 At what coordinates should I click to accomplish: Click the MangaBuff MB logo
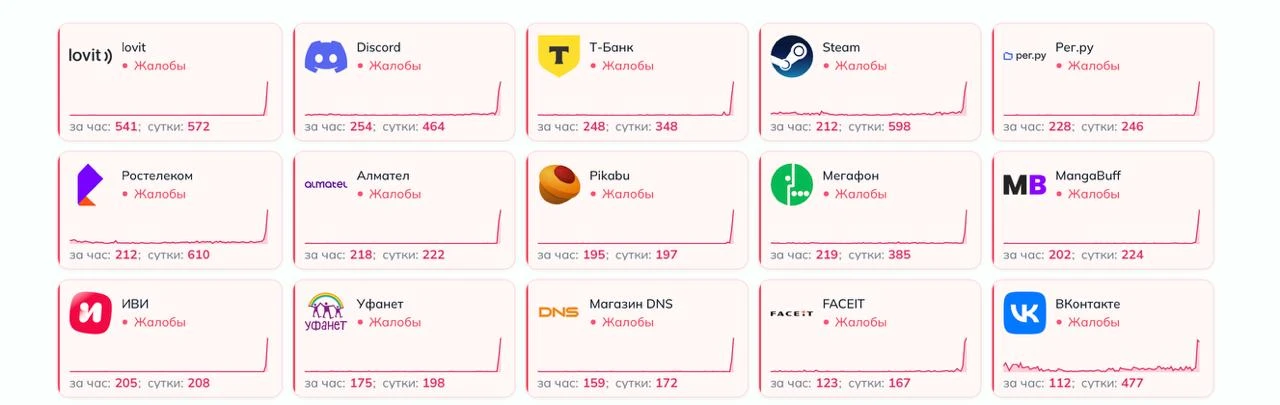1024,185
